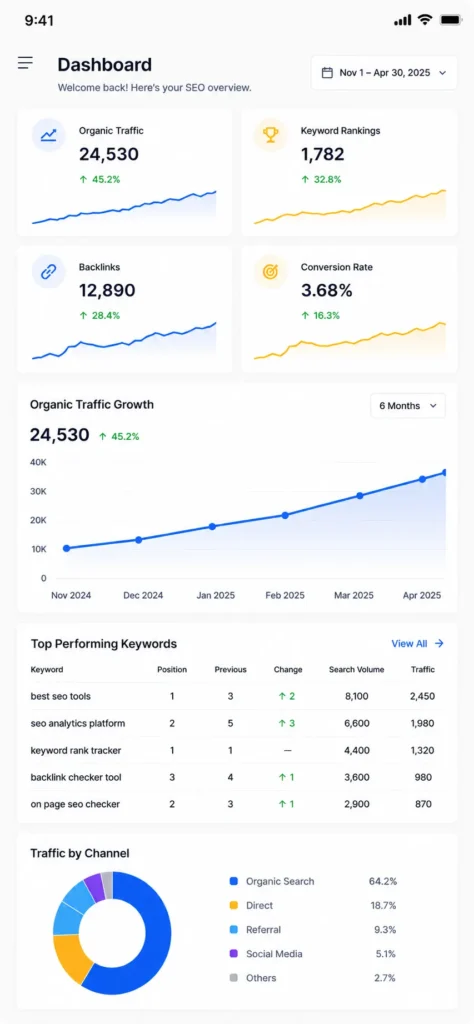Click the 1,980 traffic cell
Viewport: 474px width, 1024px height.
pyautogui.click(x=422, y=724)
